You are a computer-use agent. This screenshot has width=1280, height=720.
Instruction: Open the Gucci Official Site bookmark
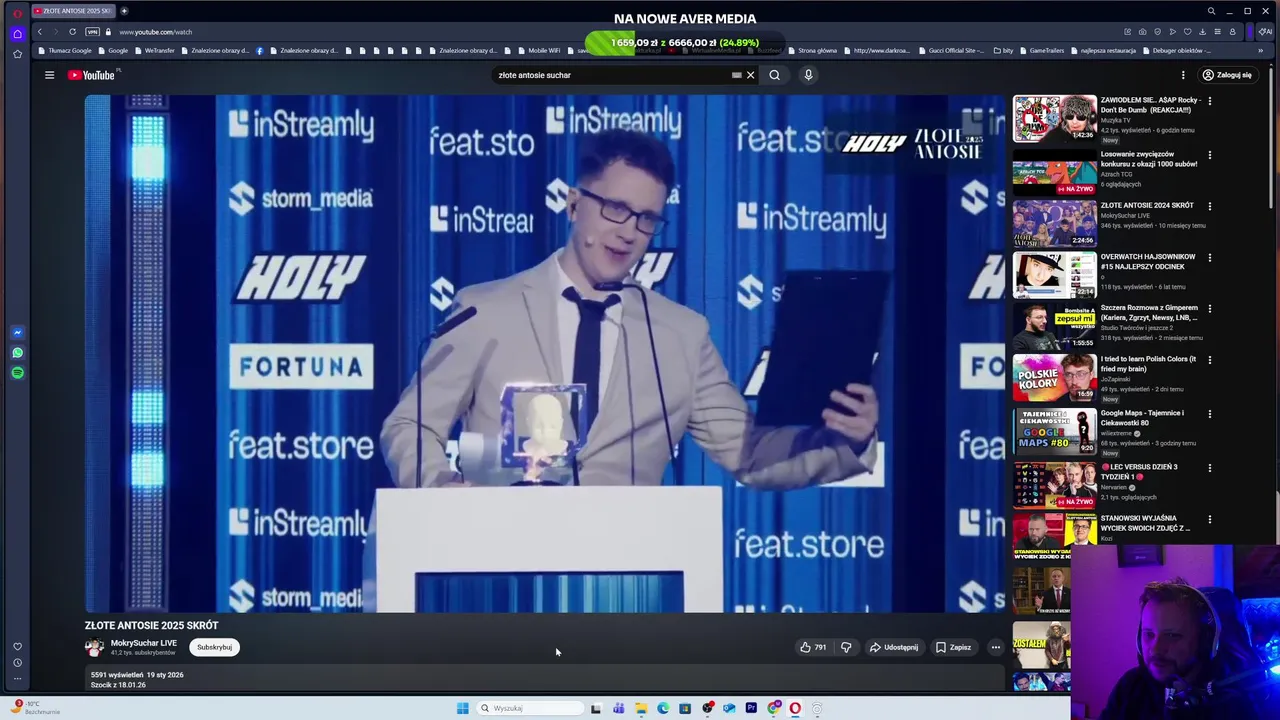coord(951,51)
